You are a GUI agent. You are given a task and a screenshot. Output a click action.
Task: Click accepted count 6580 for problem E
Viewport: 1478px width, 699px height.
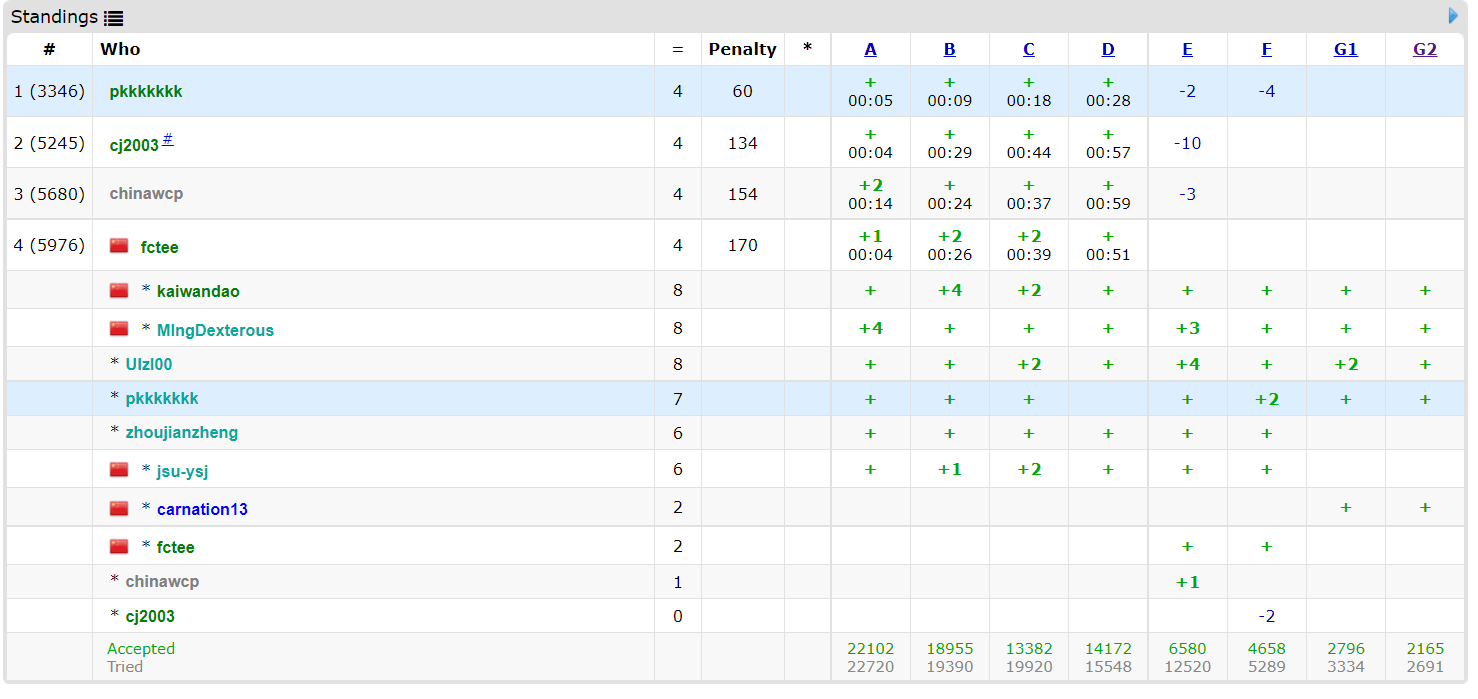point(1187,649)
